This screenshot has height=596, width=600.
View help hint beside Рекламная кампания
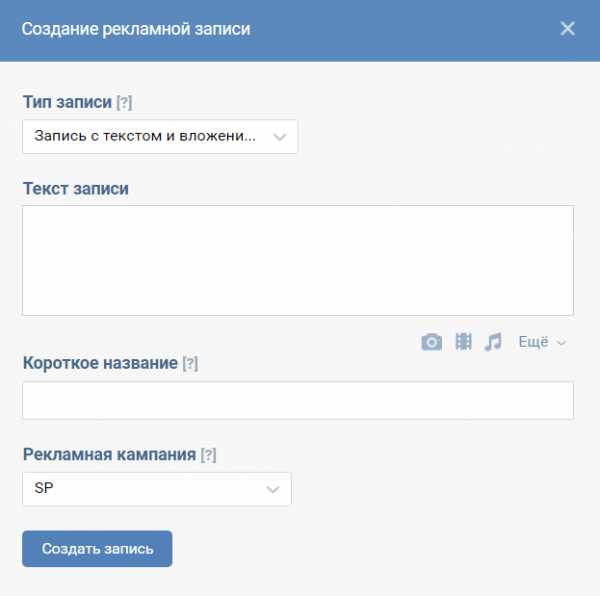click(209, 455)
